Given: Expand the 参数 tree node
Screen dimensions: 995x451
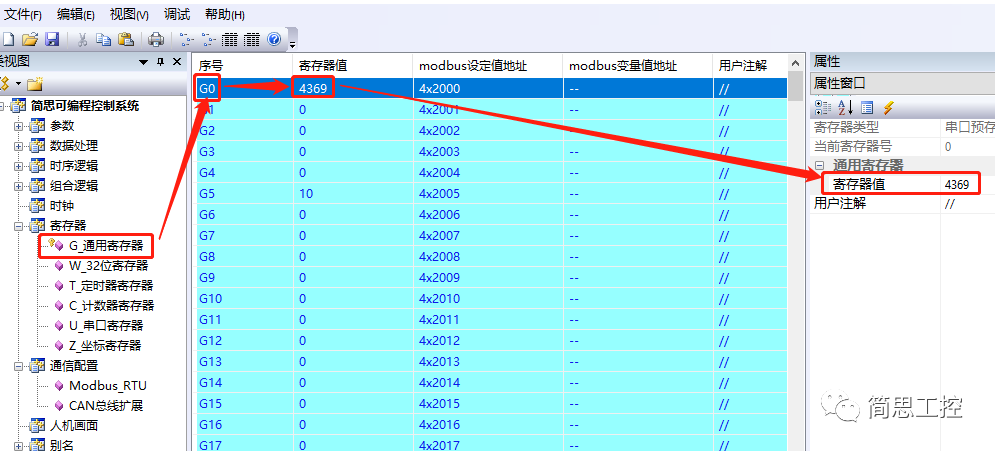Looking at the screenshot, I should click(x=18, y=126).
